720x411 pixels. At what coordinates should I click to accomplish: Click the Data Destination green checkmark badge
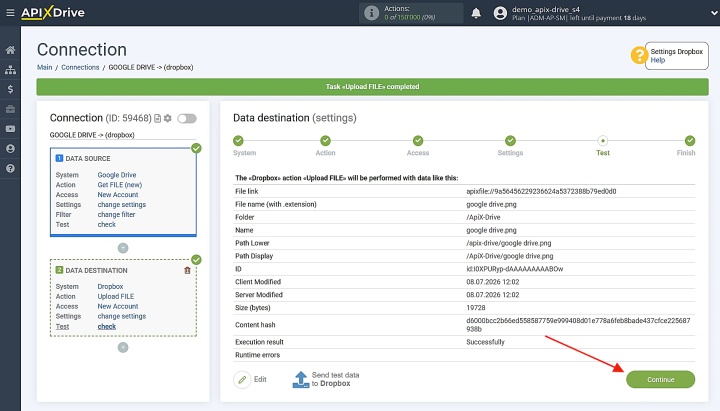point(197,260)
